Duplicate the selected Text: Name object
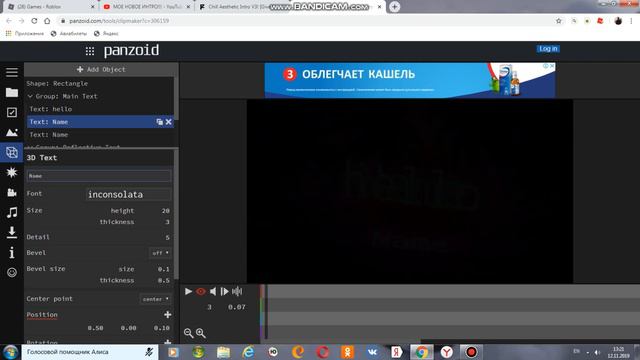640x360 pixels. tap(160, 122)
